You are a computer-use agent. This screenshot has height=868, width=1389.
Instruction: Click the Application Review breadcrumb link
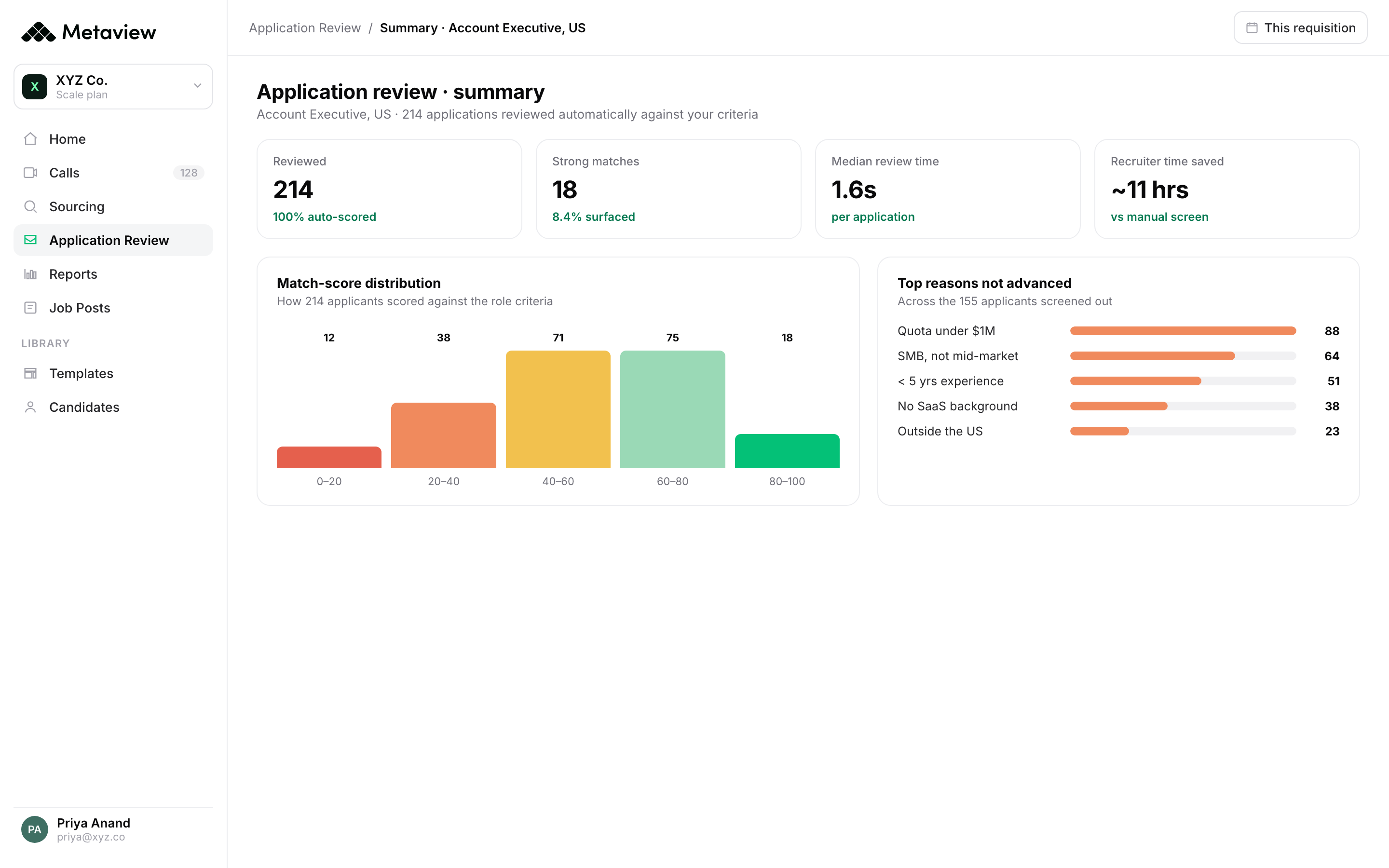click(305, 27)
